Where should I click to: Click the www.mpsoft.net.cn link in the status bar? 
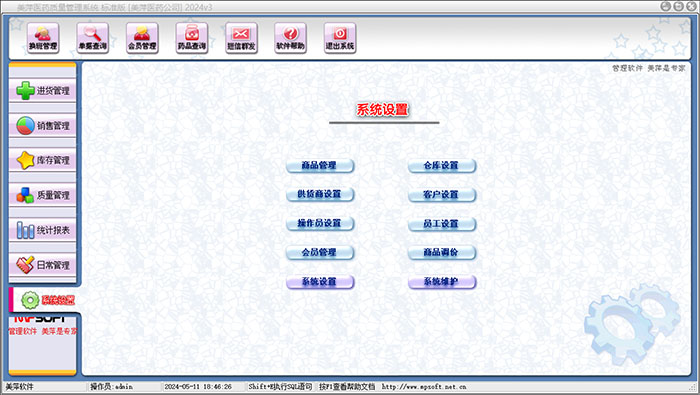point(424,387)
